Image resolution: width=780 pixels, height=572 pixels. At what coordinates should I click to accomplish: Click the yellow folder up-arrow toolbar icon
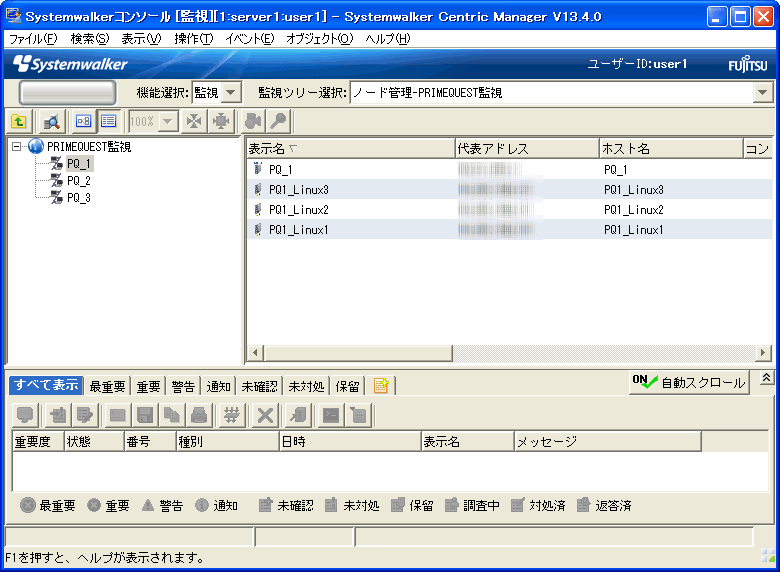coord(19,121)
